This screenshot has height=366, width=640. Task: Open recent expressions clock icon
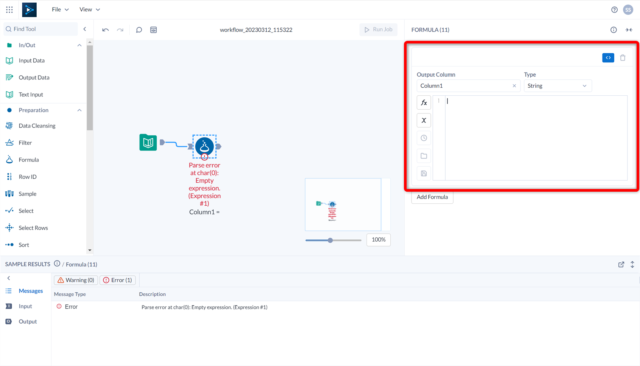424,138
